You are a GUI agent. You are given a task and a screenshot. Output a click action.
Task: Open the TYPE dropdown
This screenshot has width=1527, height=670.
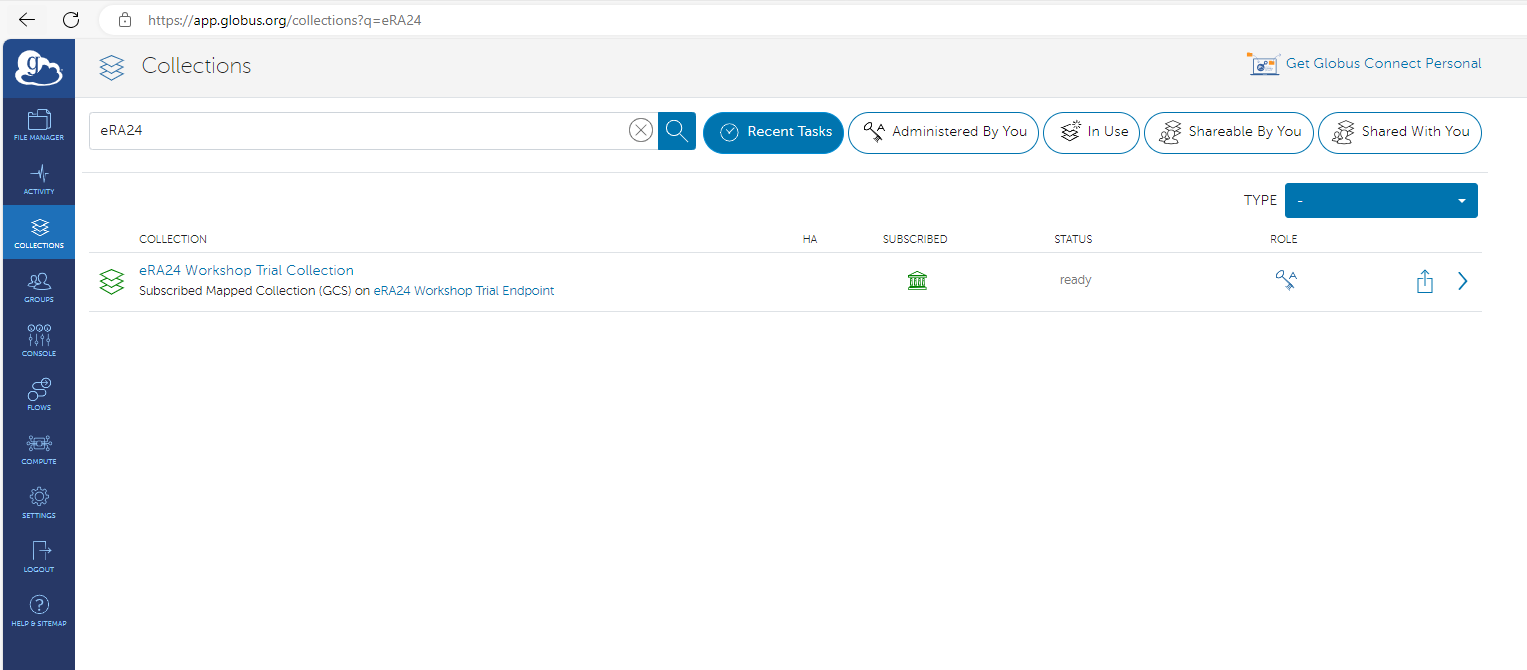point(1381,200)
